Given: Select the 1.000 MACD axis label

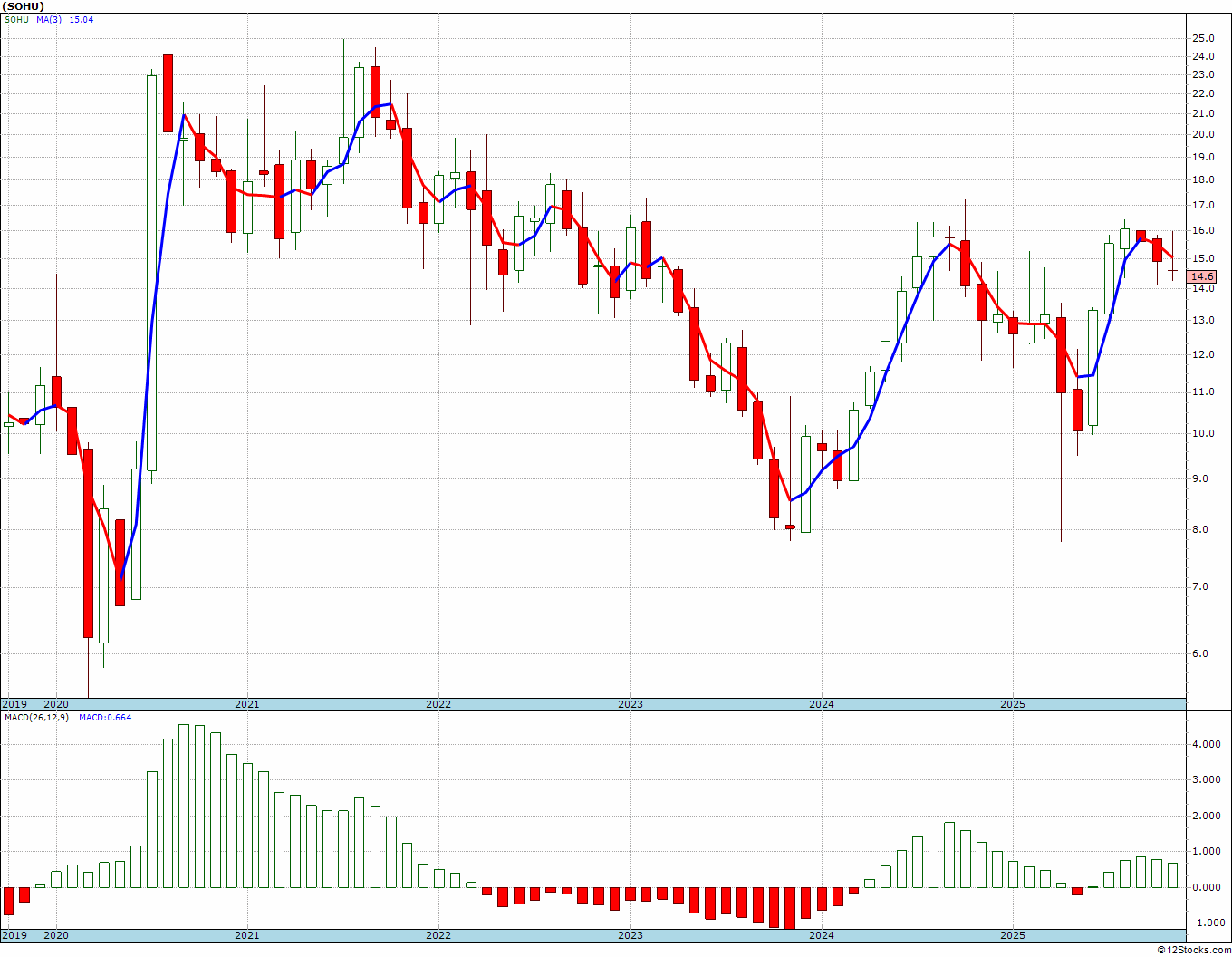Looking at the screenshot, I should (x=1206, y=851).
